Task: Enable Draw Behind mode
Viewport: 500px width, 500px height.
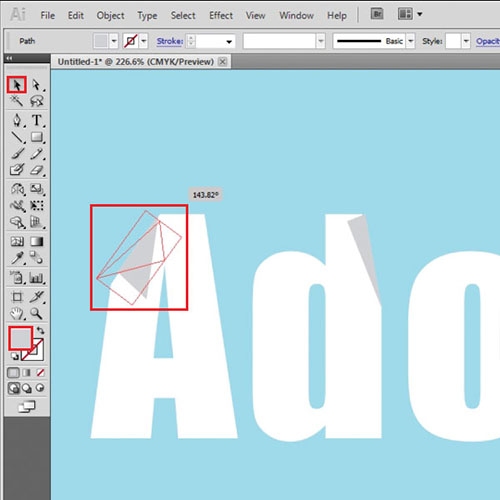Action: click(27, 388)
